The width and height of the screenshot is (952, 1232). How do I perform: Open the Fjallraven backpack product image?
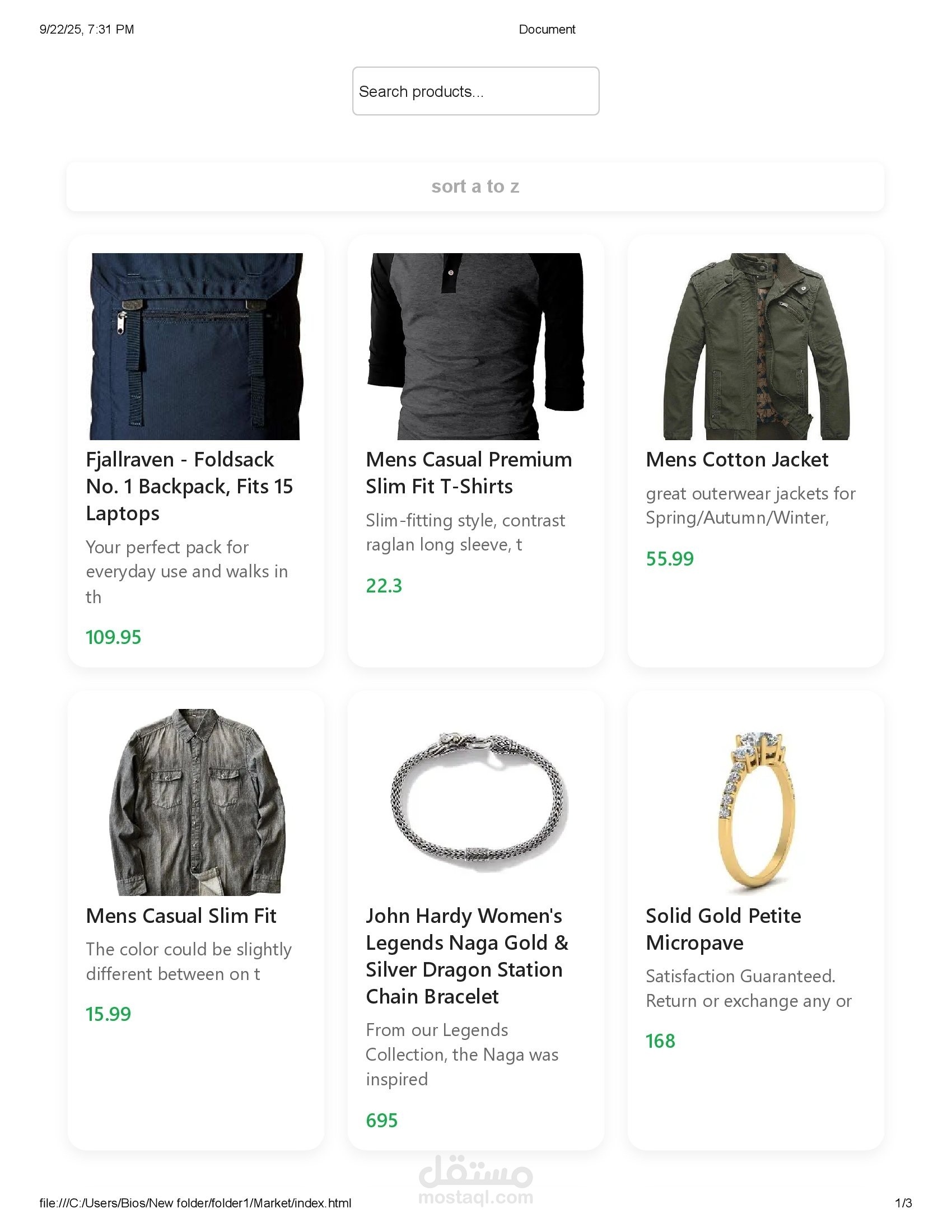pyautogui.click(x=195, y=346)
